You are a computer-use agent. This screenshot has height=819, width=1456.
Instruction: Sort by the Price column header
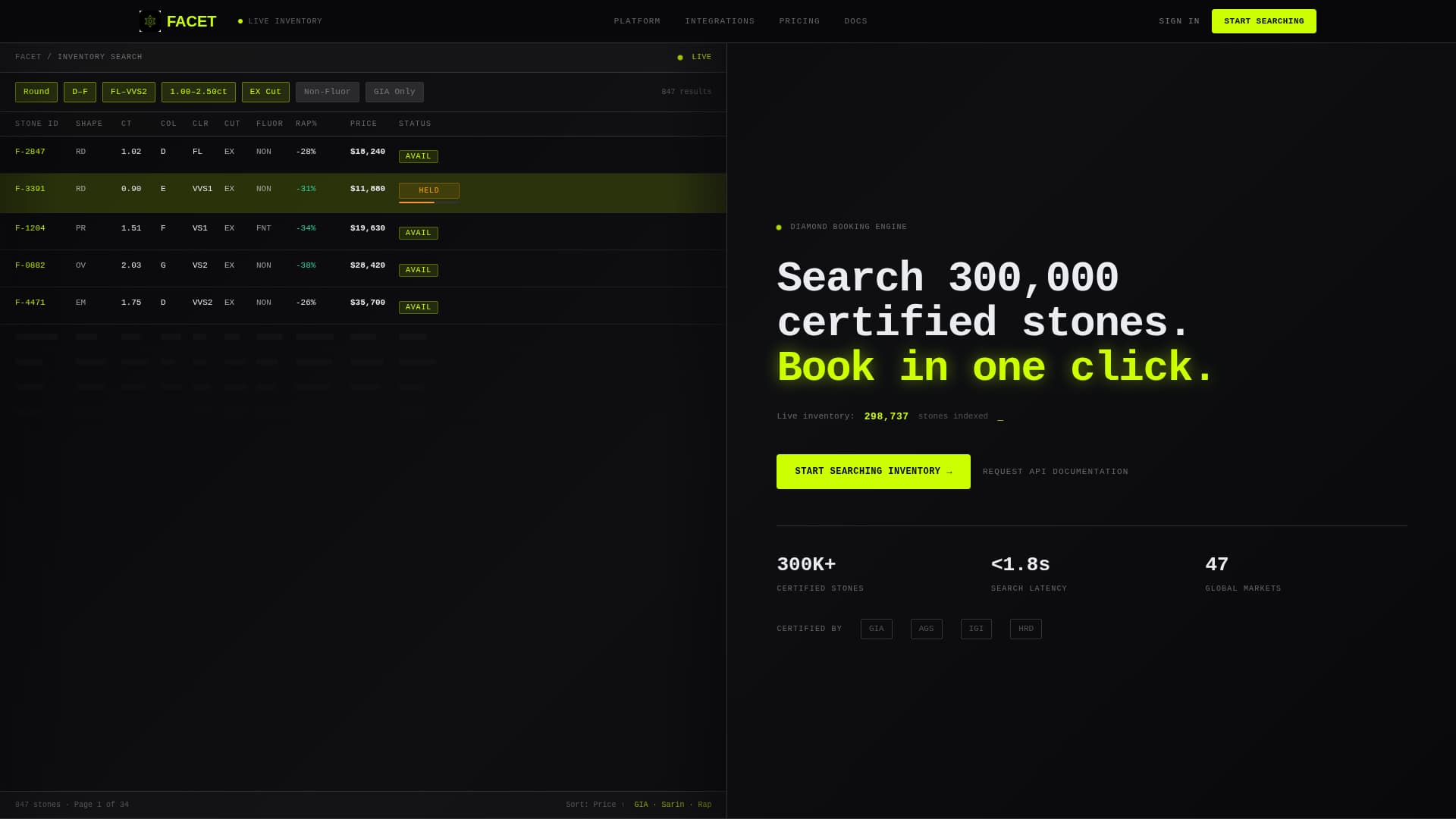click(363, 124)
